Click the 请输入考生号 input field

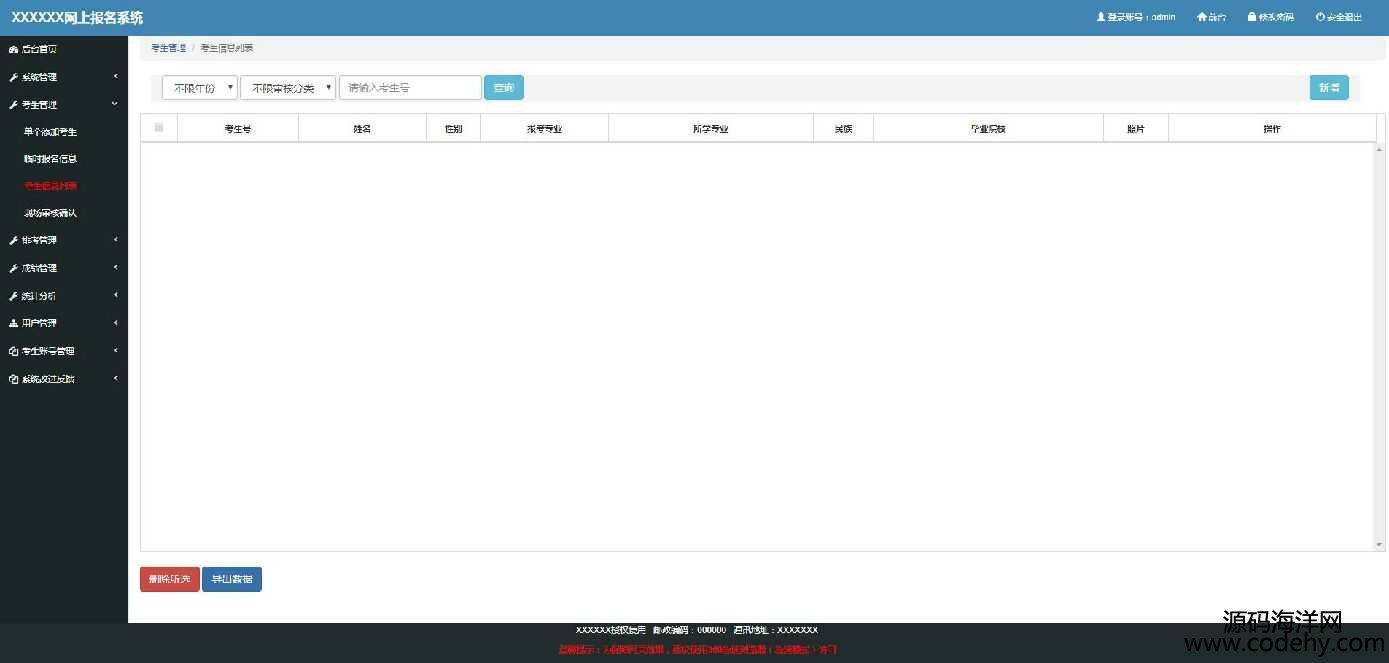click(x=410, y=88)
